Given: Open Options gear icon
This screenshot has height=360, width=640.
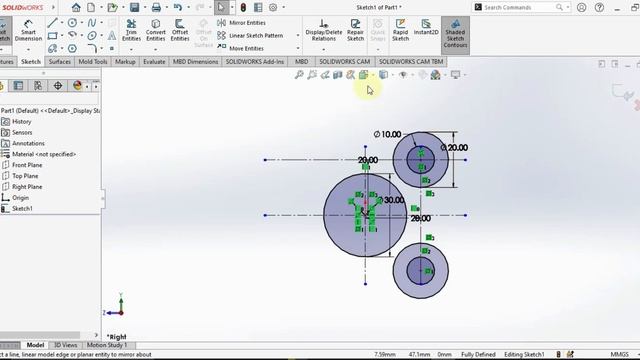Looking at the screenshot, I should tap(273, 7).
